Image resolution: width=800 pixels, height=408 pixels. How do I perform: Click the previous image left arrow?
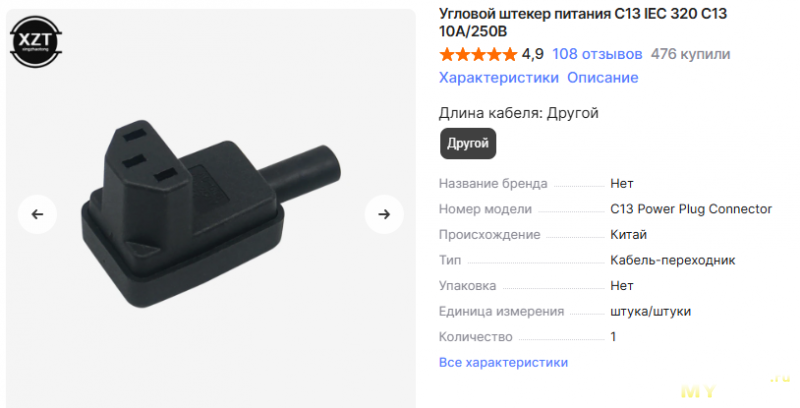tap(37, 214)
